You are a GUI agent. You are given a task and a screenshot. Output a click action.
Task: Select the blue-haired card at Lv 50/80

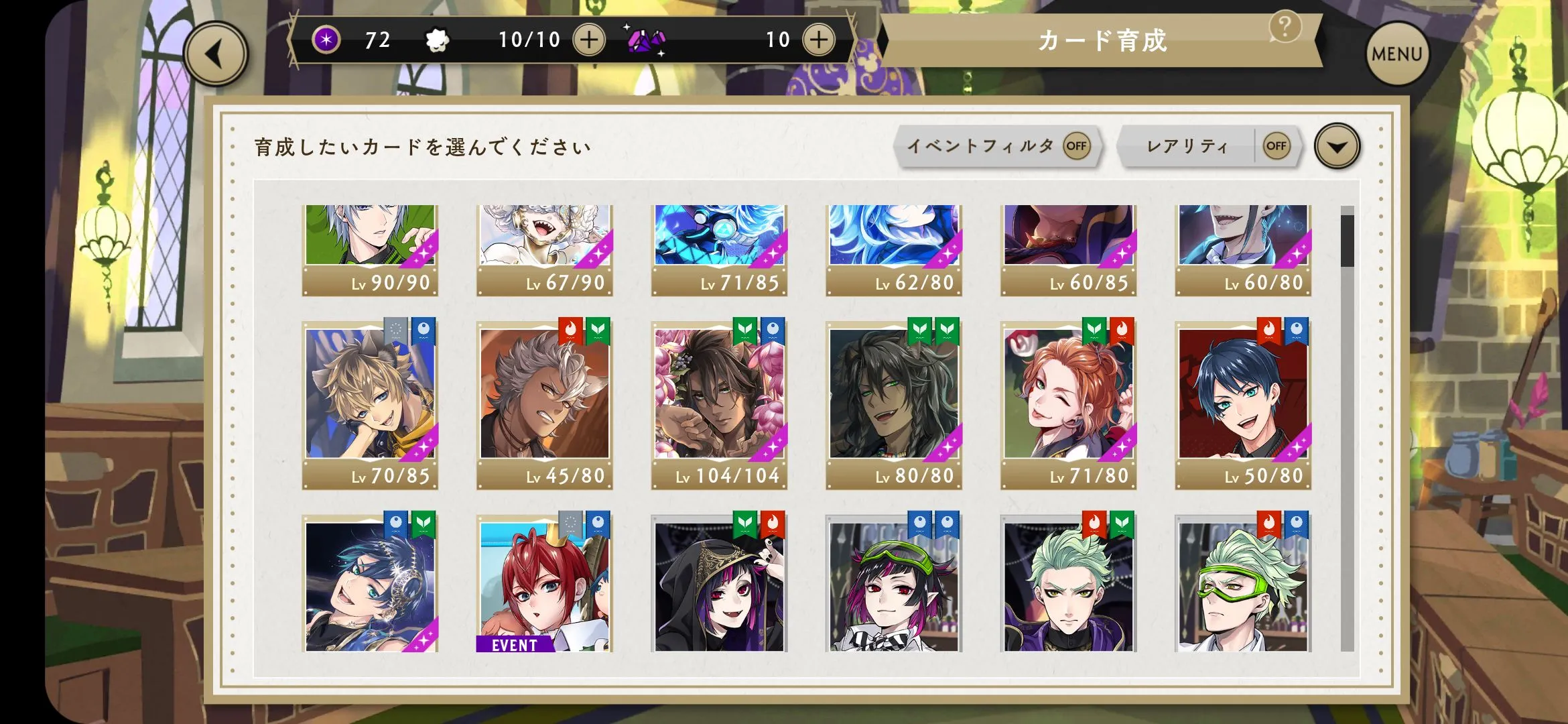click(x=1243, y=405)
